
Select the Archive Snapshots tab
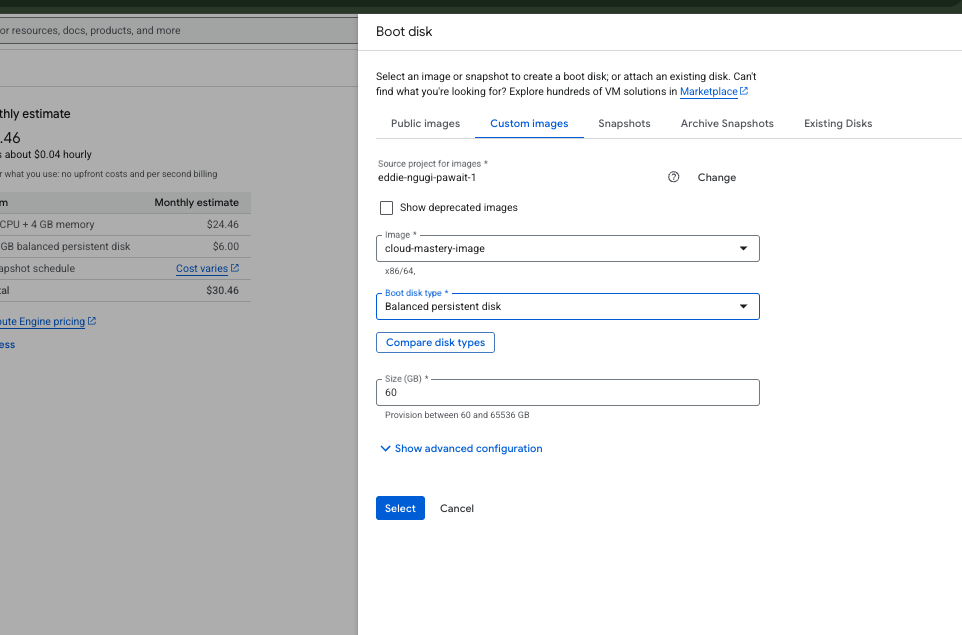(x=726, y=123)
